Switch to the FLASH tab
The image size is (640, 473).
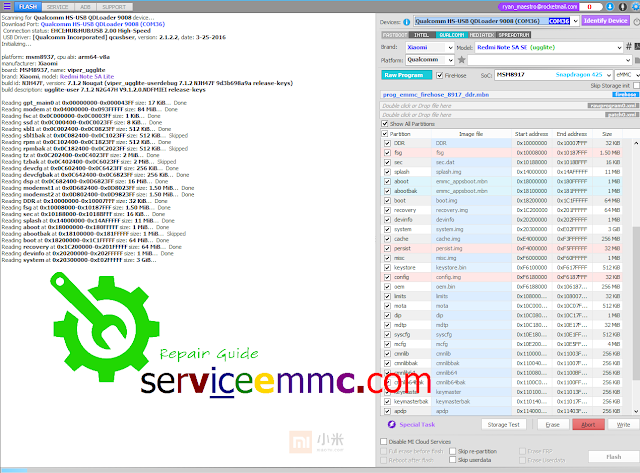point(28,7)
